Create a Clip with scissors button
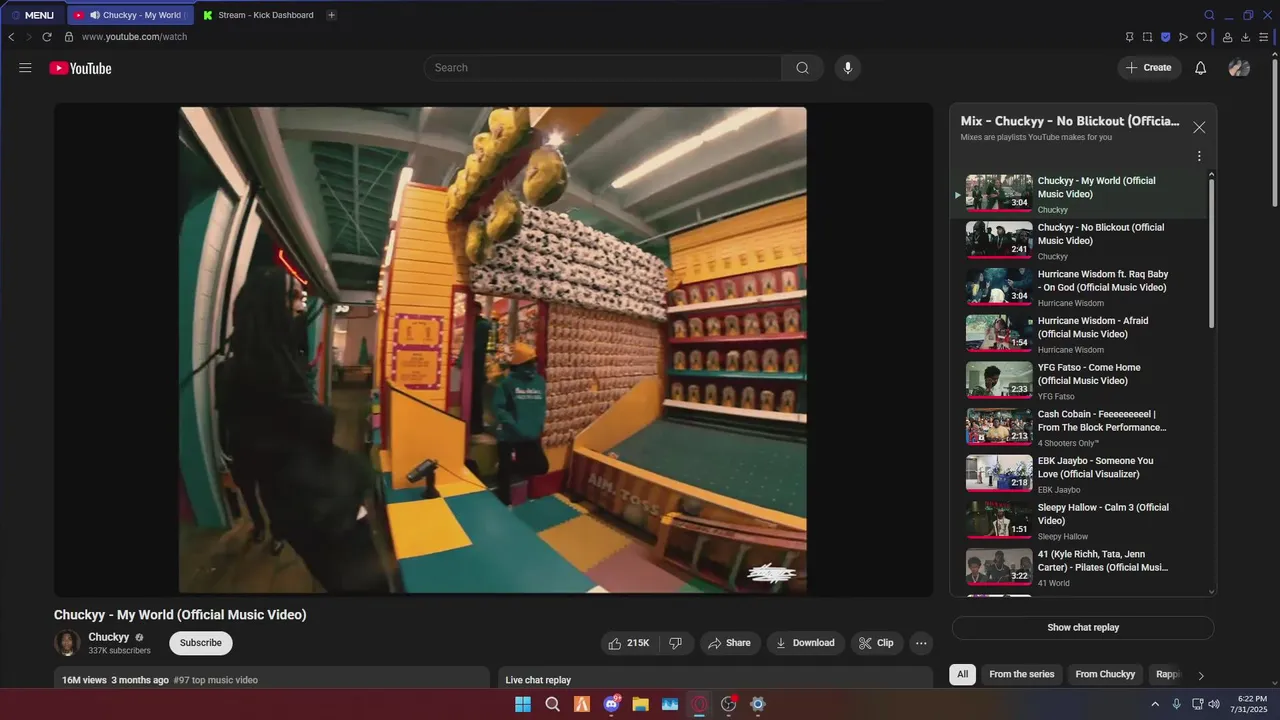Viewport: 1280px width, 720px height. pyautogui.click(x=877, y=643)
